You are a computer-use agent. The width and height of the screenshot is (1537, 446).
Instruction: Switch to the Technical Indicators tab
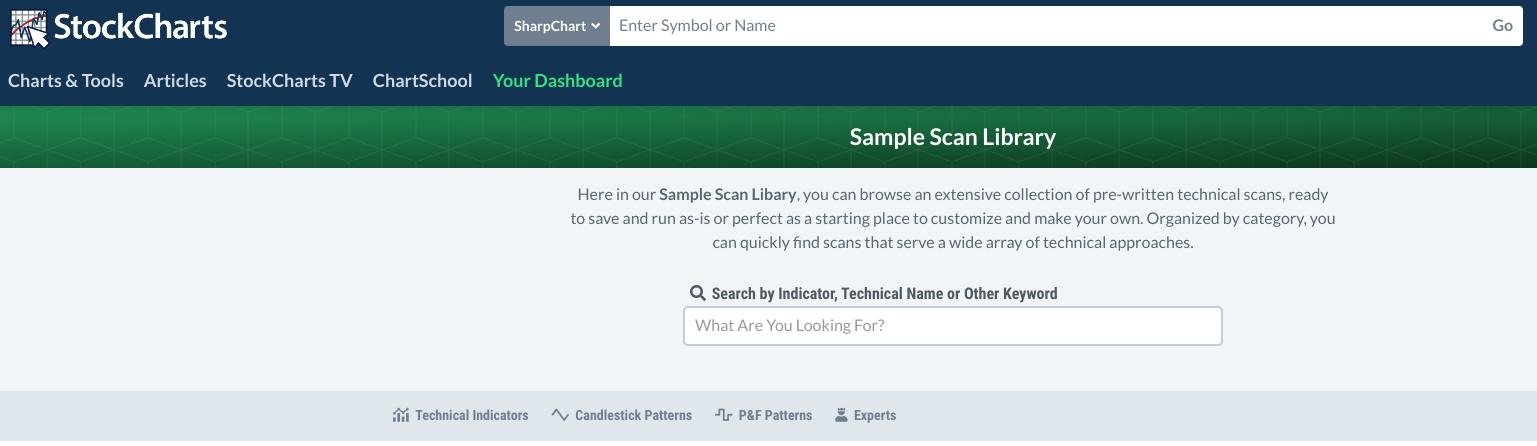pos(471,415)
